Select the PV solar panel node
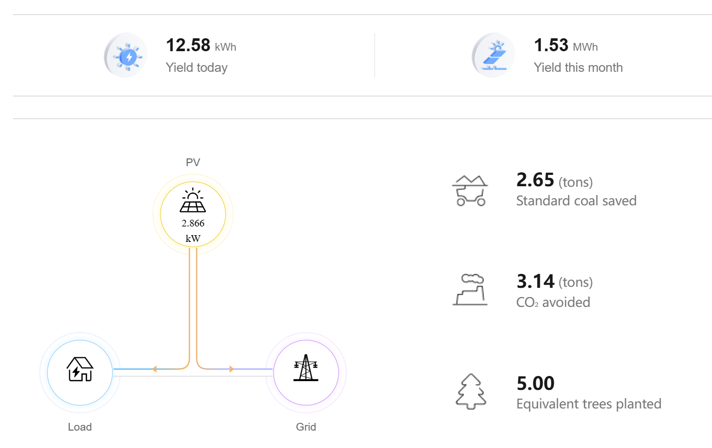The width and height of the screenshot is (712, 448). pyautogui.click(x=193, y=214)
